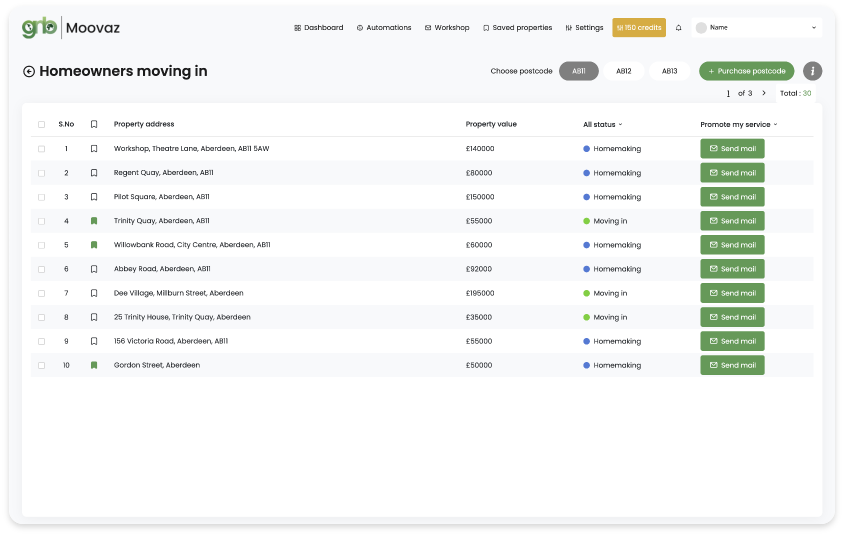Bookmark the Regent Quay property
Screen dimensions: 844x536
point(94,173)
